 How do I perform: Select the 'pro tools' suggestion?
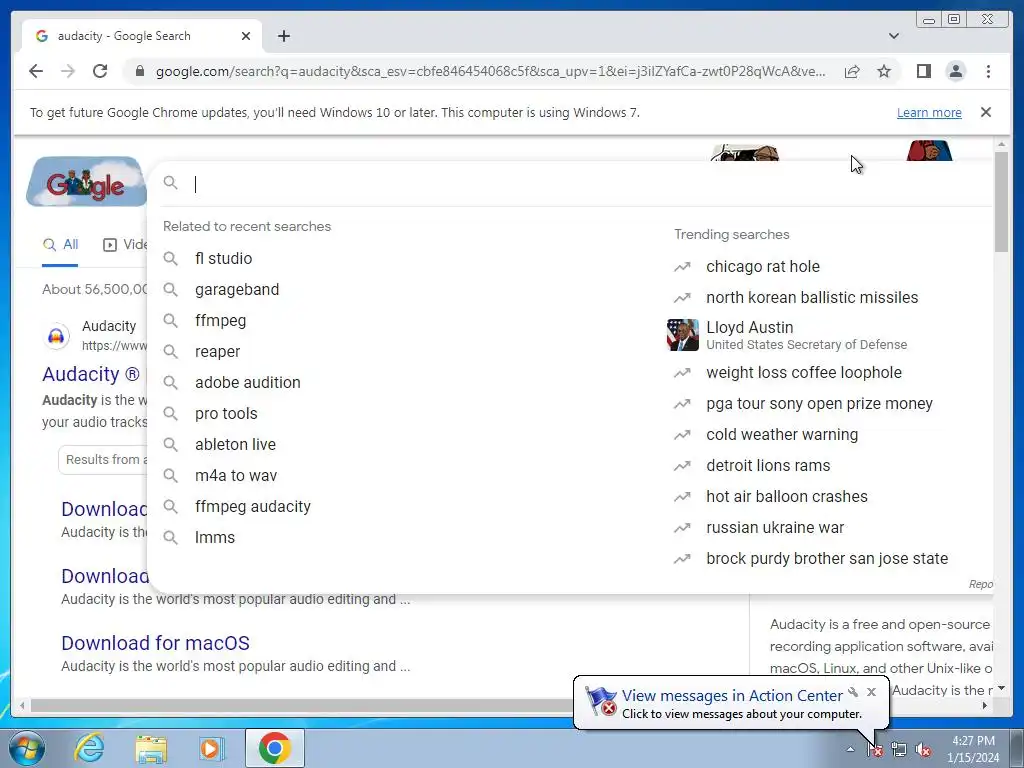(226, 413)
